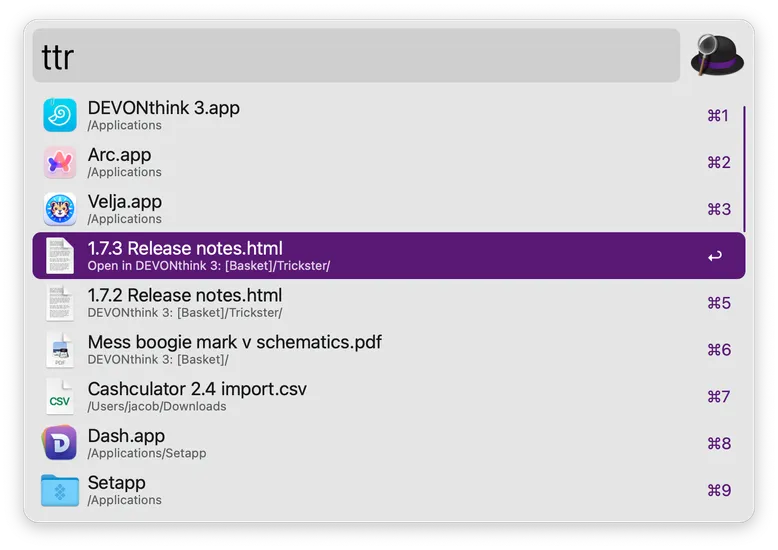Click the Alfred search field containing 'ttr'
The width and height of the screenshot is (778, 550).
356,56
